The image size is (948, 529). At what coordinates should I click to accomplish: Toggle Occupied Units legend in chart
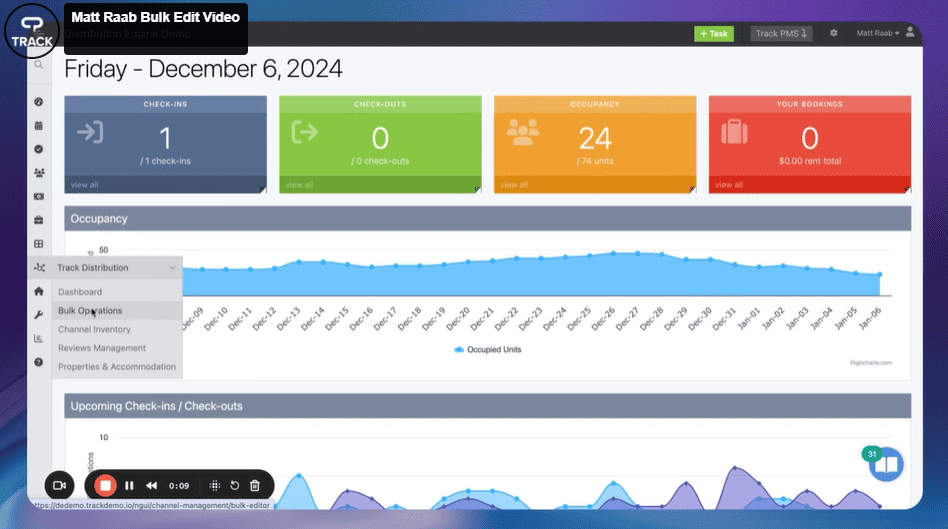488,350
